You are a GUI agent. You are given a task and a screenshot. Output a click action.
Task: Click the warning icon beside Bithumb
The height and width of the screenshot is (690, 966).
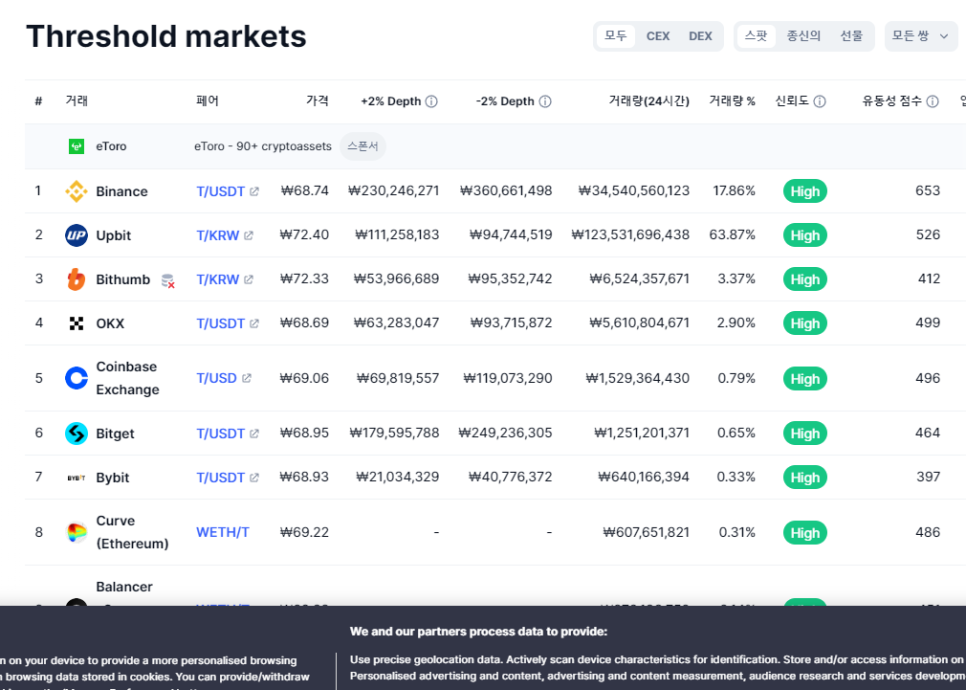click(x=168, y=282)
